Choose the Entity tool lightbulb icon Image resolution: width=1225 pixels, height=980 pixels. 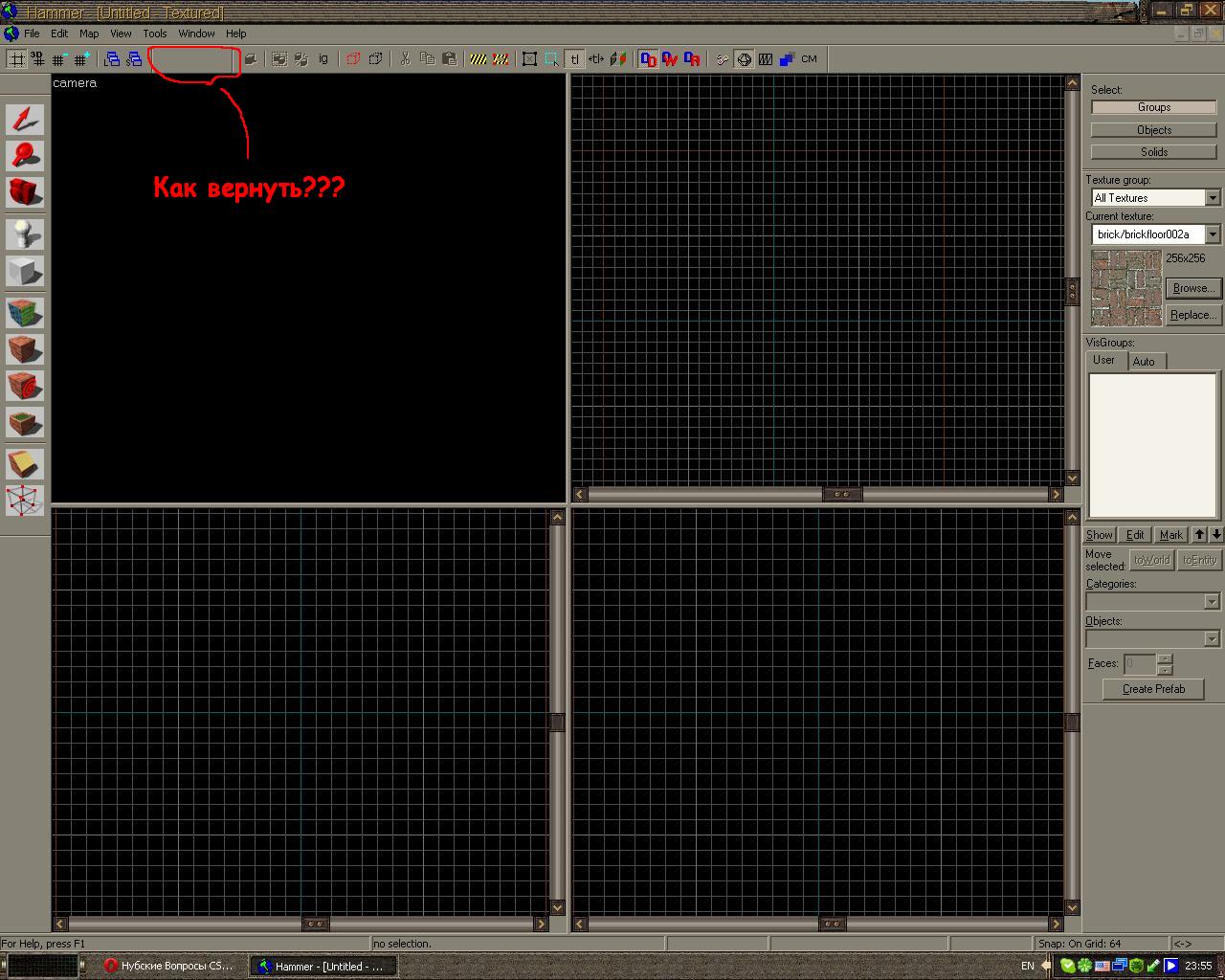click(x=25, y=234)
